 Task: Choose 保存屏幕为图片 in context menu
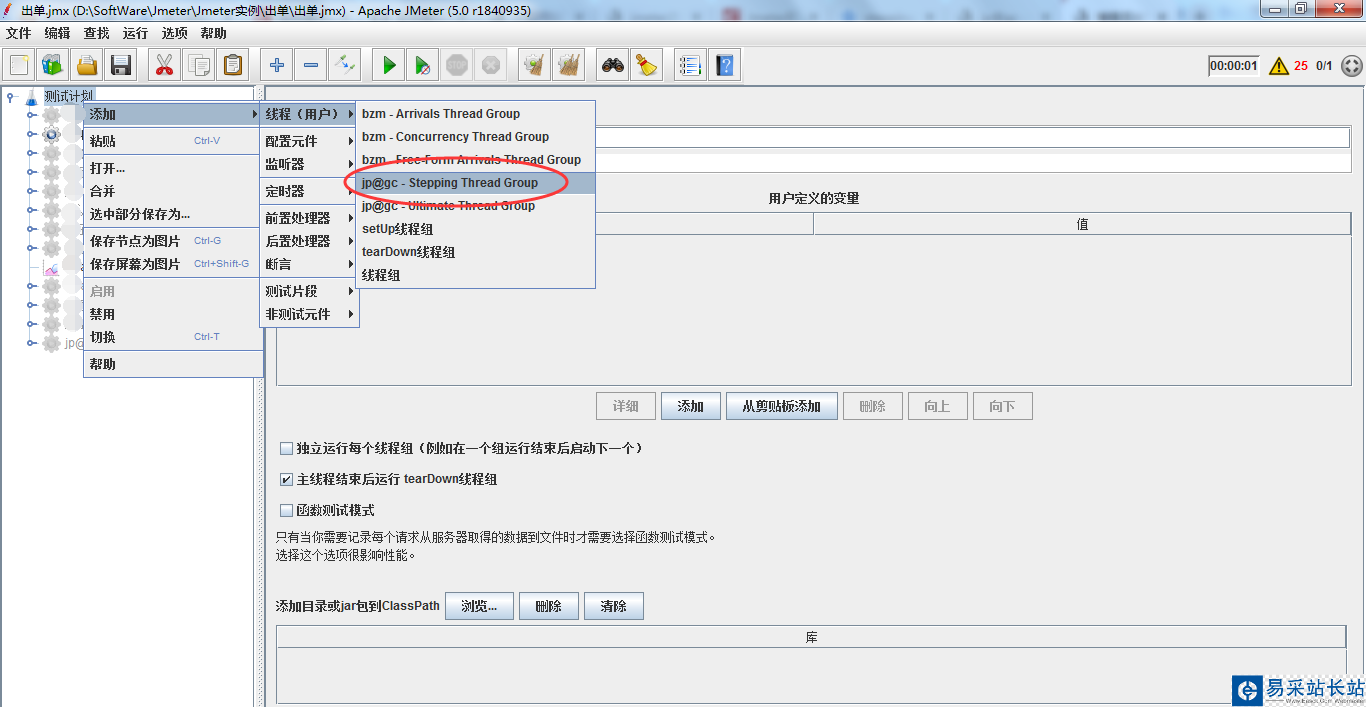[173, 264]
